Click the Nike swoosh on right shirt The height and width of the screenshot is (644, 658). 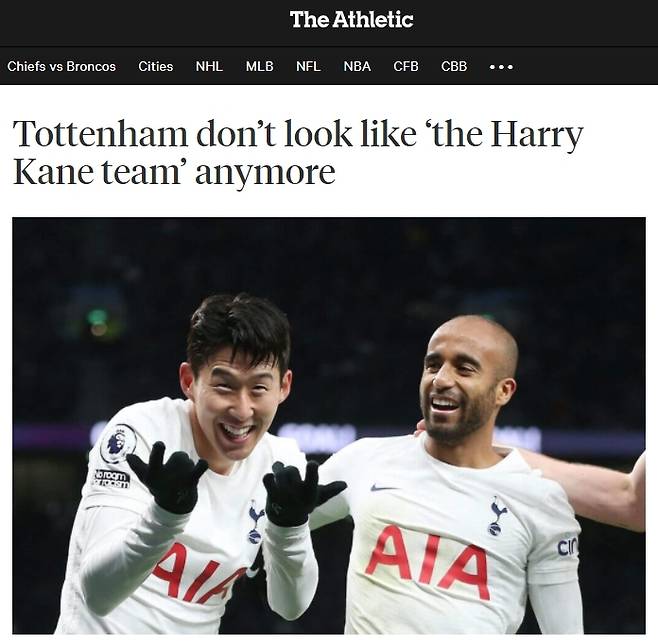pos(384,488)
